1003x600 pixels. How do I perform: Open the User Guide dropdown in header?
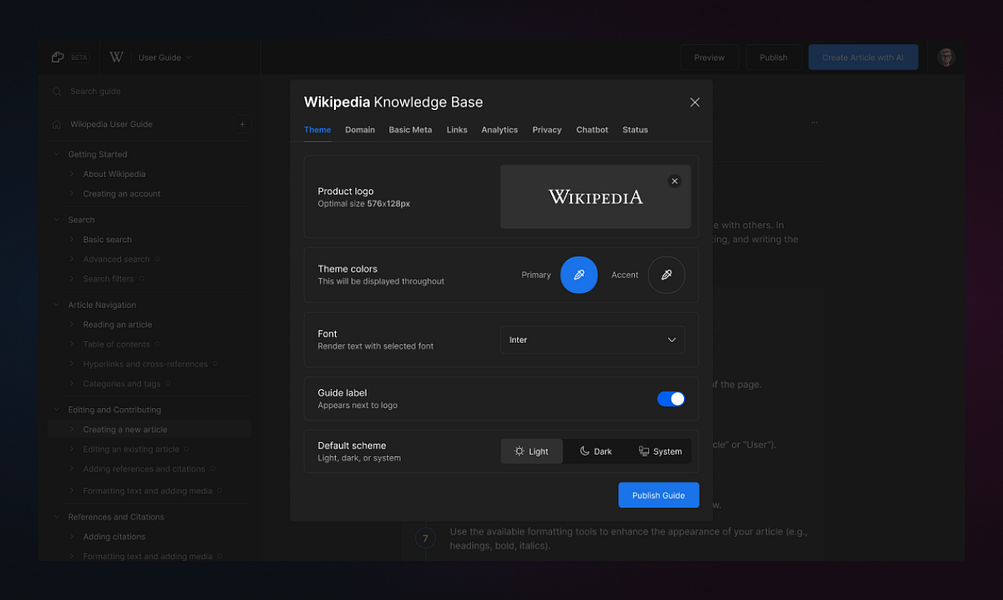(x=165, y=58)
